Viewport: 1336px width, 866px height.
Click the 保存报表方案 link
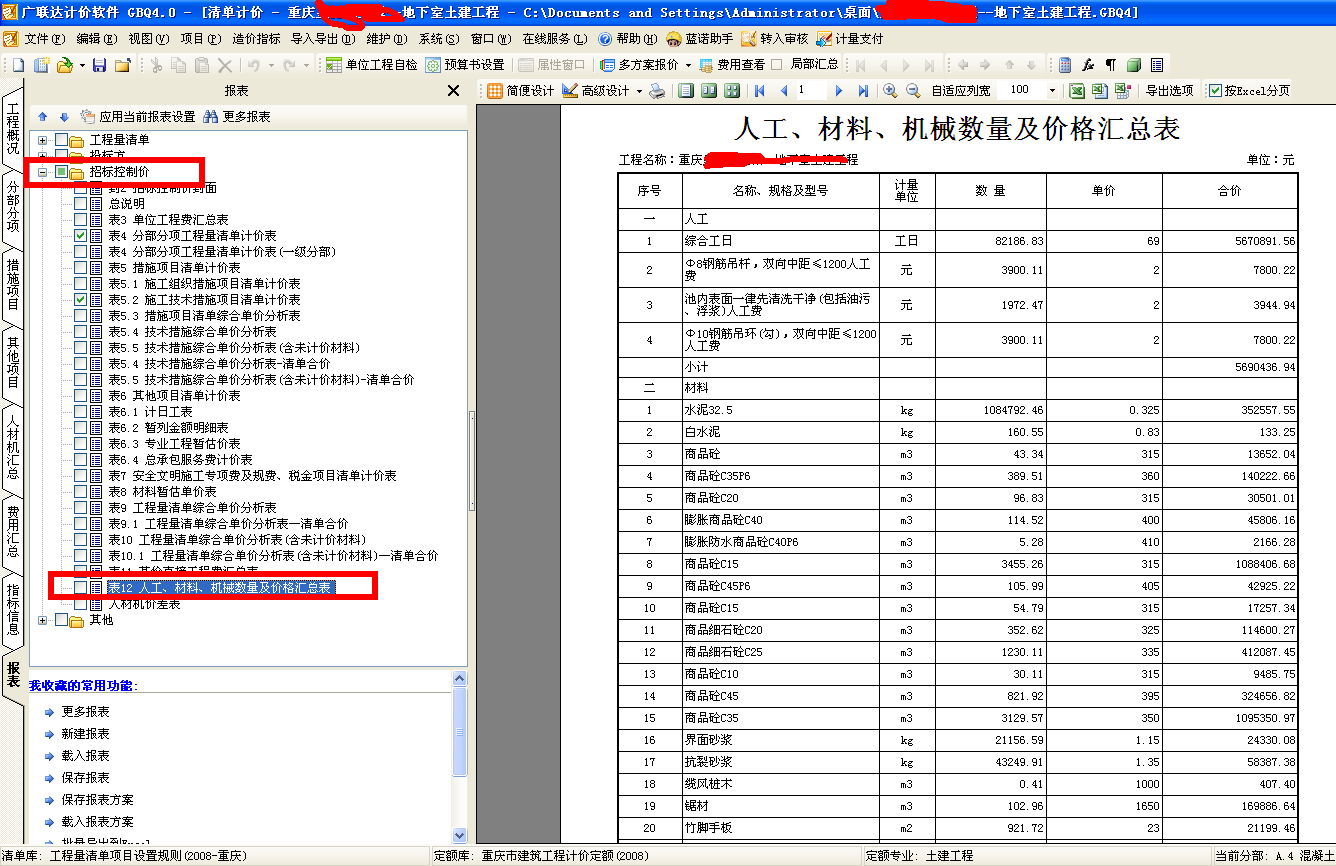(97, 800)
